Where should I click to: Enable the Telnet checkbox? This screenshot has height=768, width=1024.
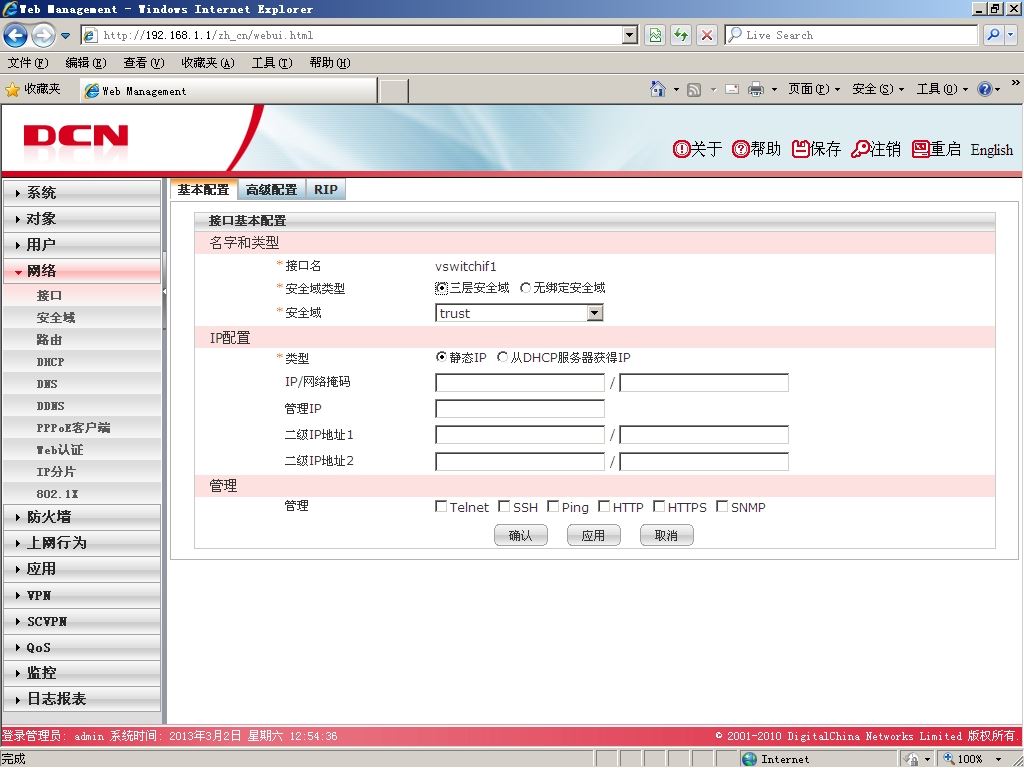tap(441, 507)
